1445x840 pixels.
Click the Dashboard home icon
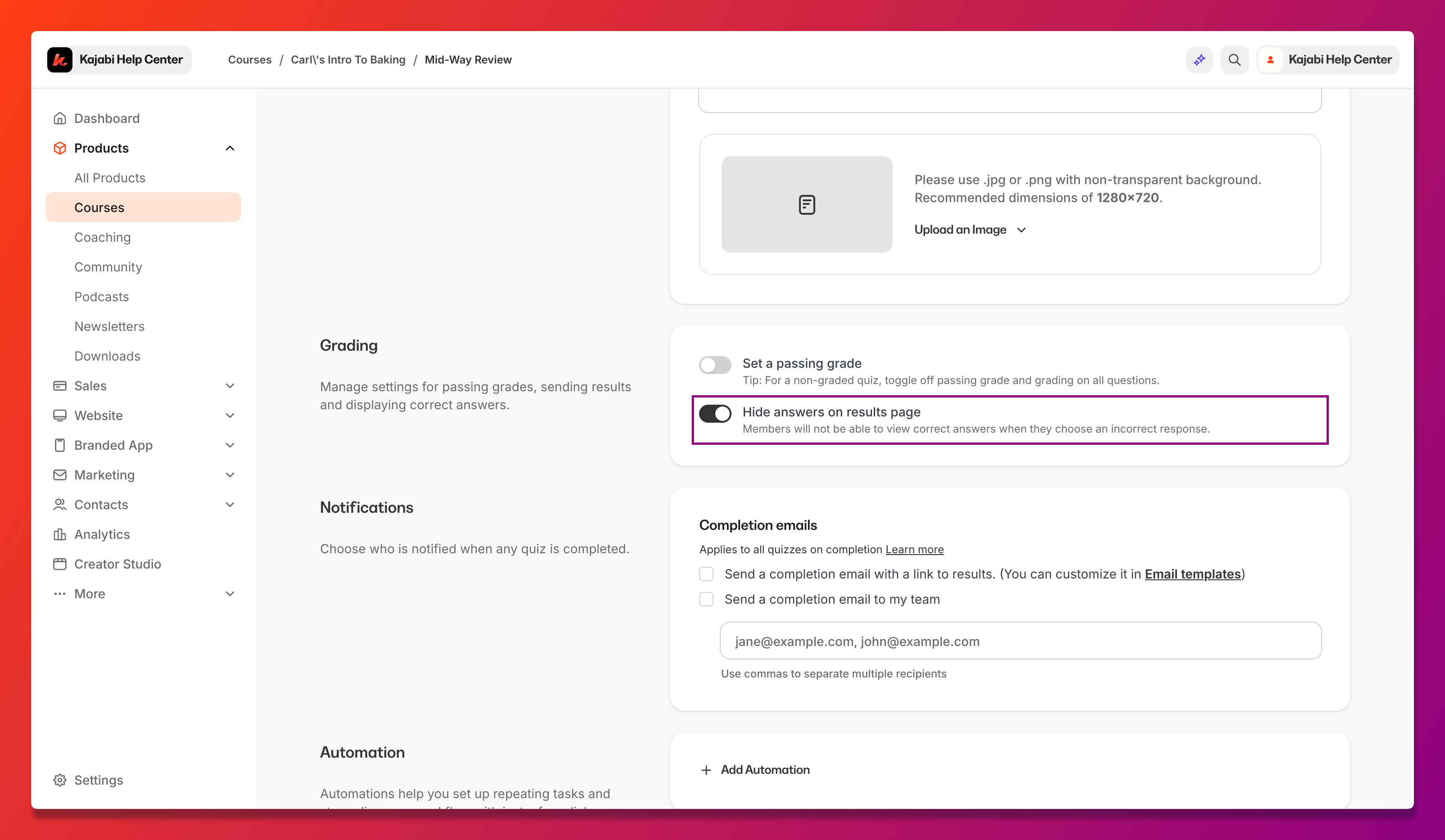coord(59,118)
